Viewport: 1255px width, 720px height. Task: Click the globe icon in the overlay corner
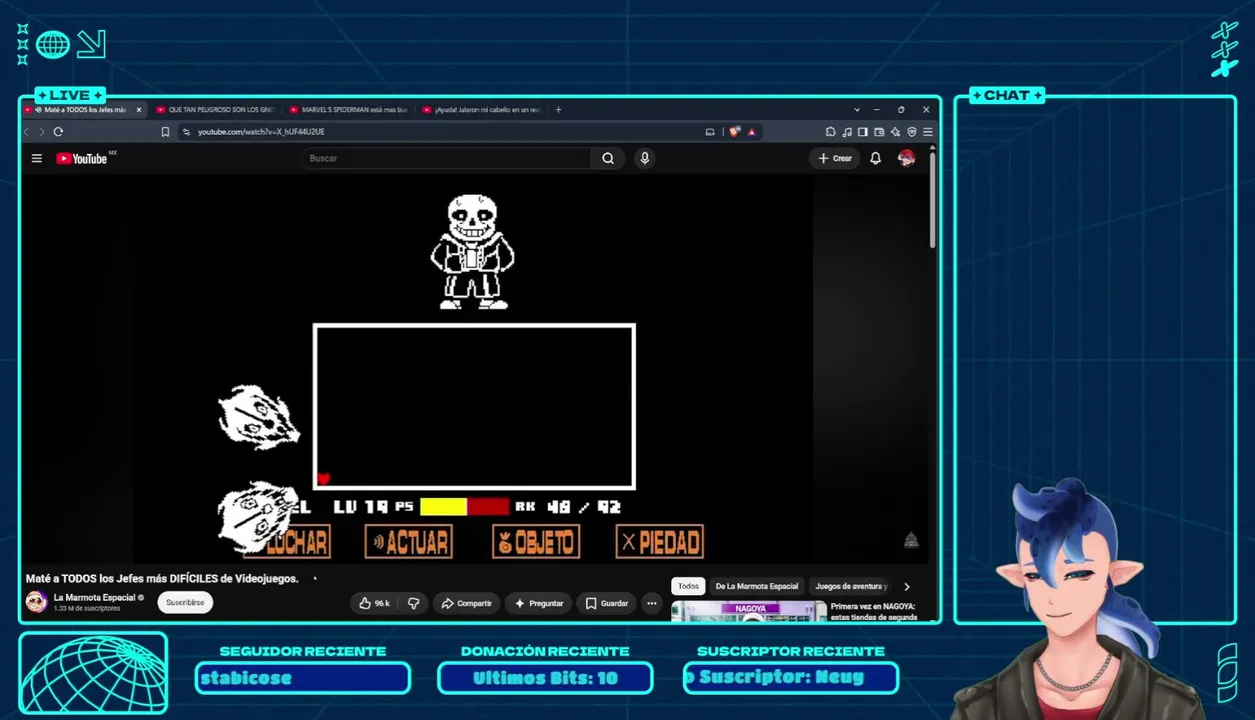53,44
